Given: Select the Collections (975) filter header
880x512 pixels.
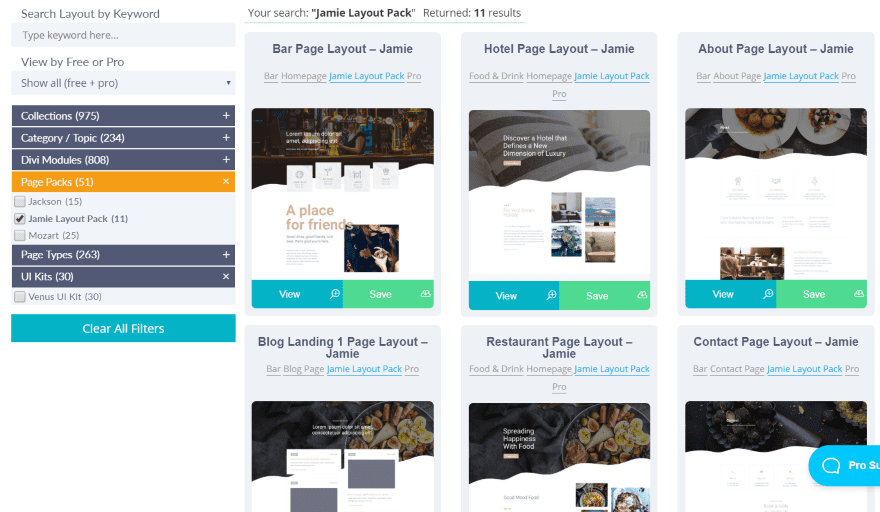Looking at the screenshot, I should [123, 116].
